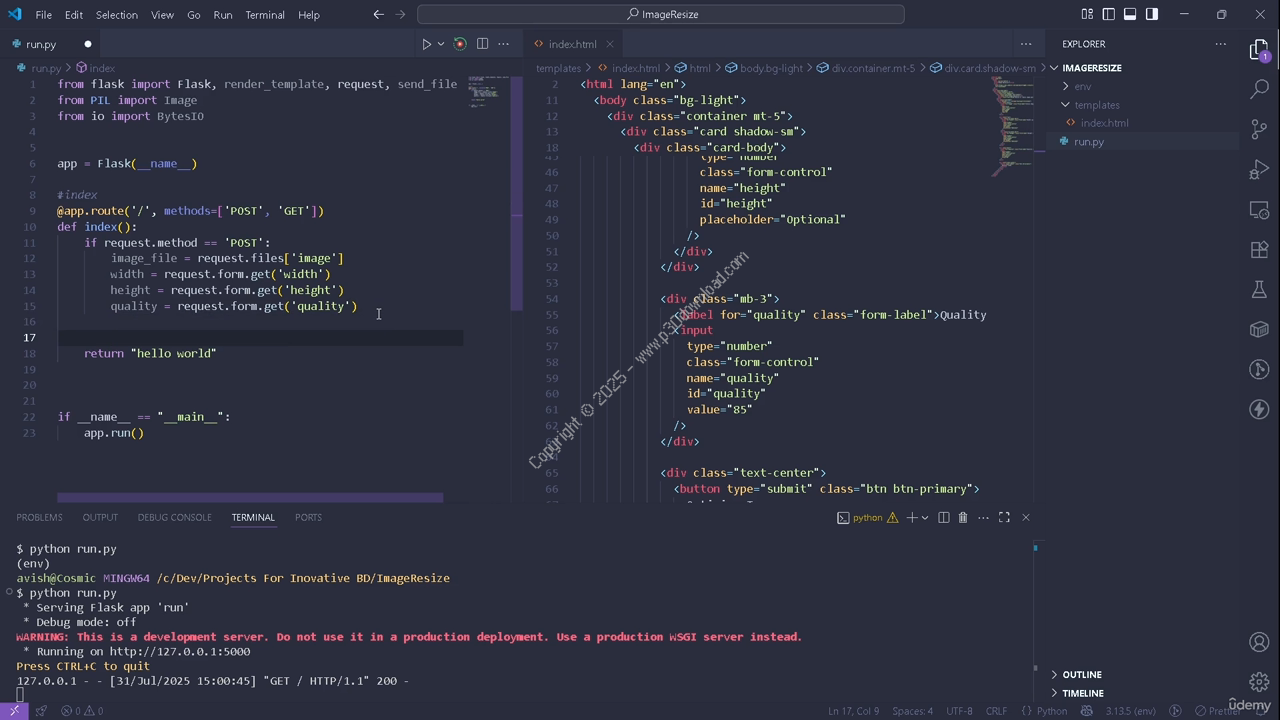This screenshot has width=1280, height=720.
Task: Toggle the bottom panel layout button
Action: (x=1130, y=14)
